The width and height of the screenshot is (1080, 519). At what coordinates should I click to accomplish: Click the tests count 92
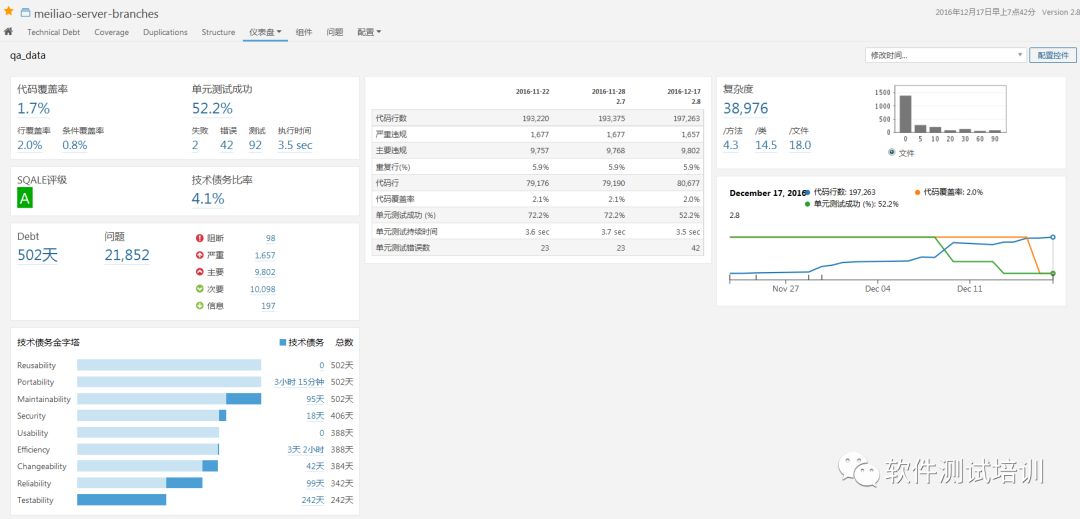coord(255,145)
